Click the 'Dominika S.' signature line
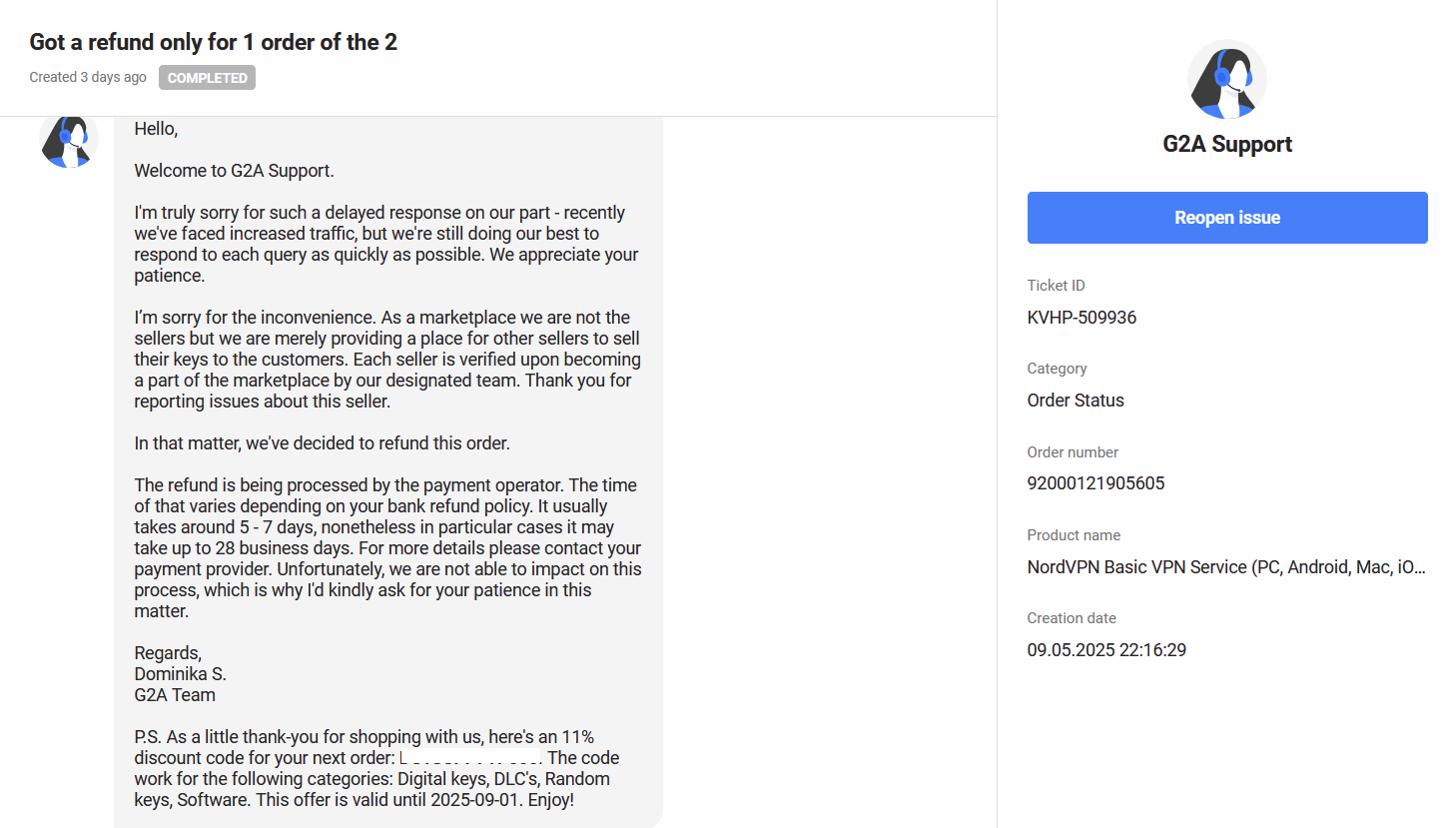The width and height of the screenshot is (1456, 828). click(181, 674)
